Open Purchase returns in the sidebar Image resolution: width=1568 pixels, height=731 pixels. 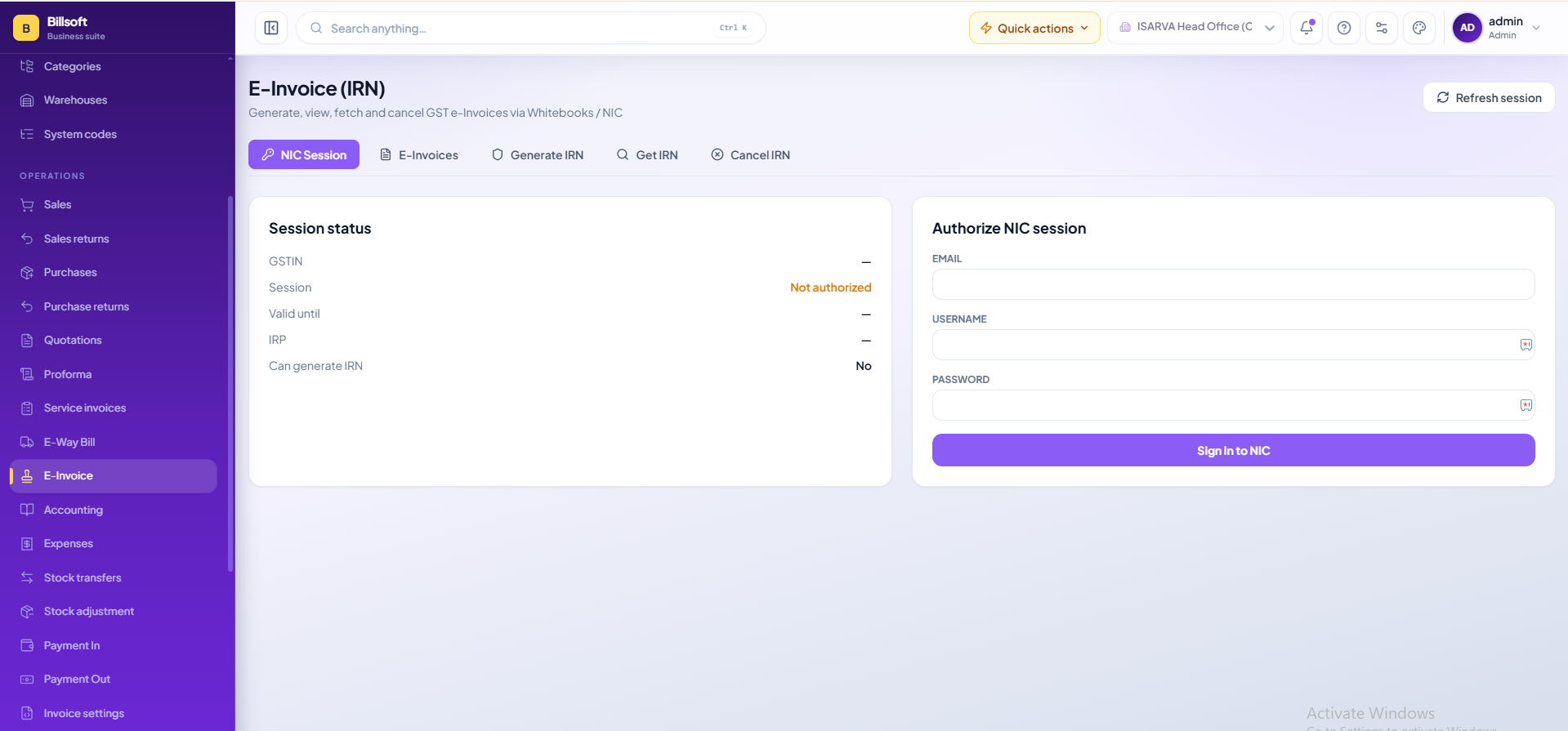click(114, 306)
